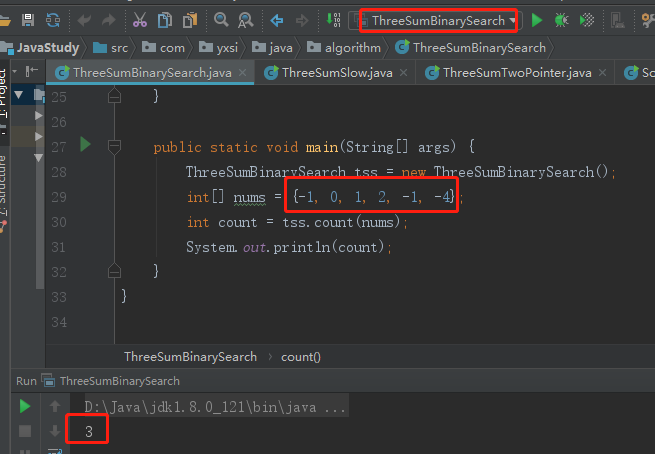Viewport: 655px width, 454px height.
Task: Run ThreeSumBinarySearch with coverage
Action: [x=587, y=20]
